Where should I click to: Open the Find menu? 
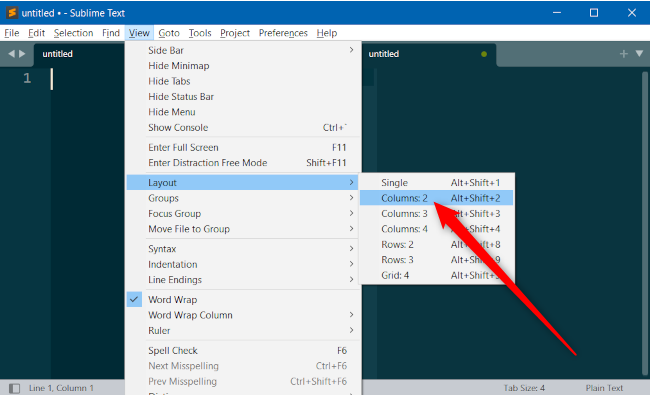pos(111,33)
